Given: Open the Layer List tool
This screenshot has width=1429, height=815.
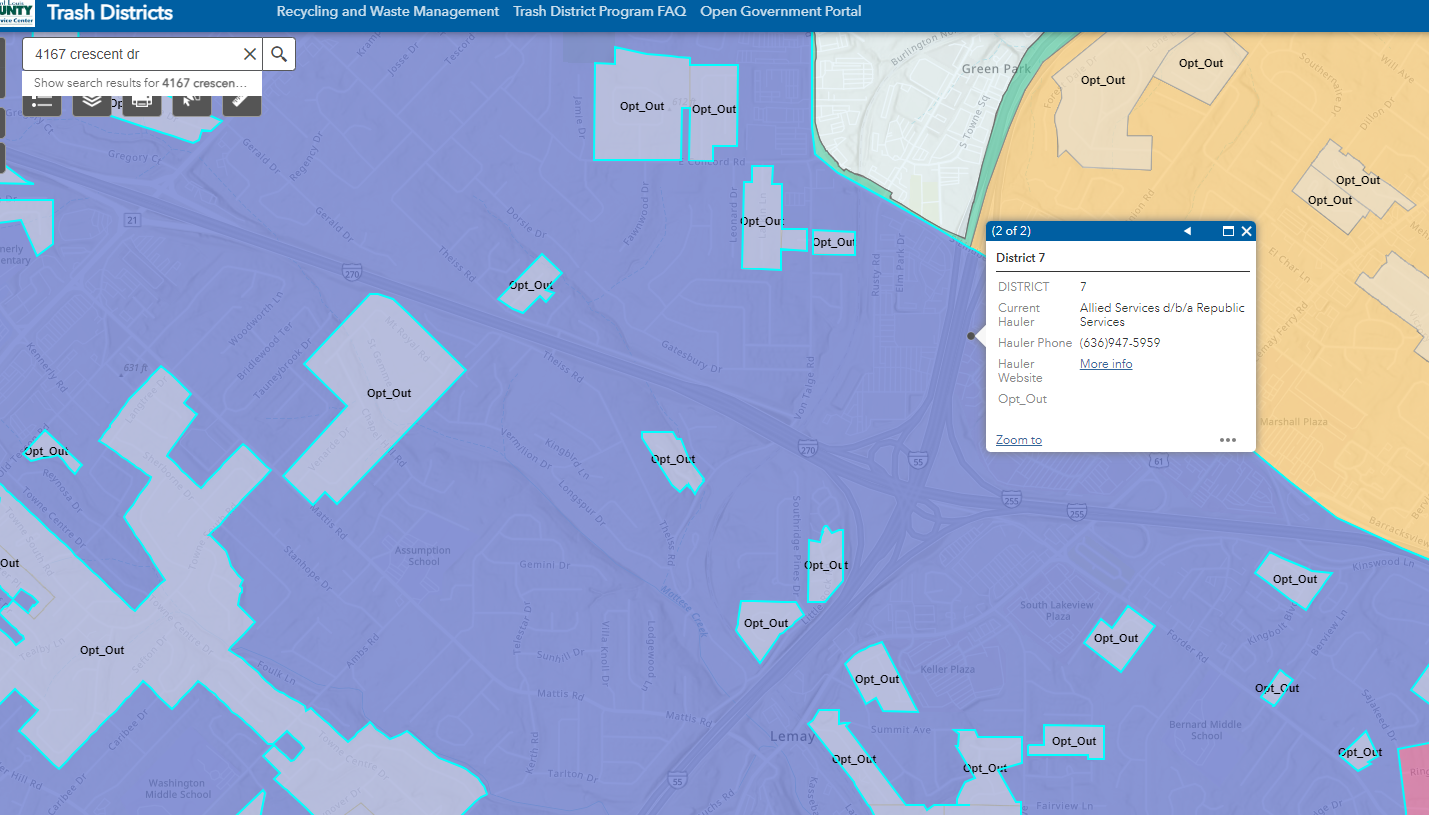Looking at the screenshot, I should 91,103.
